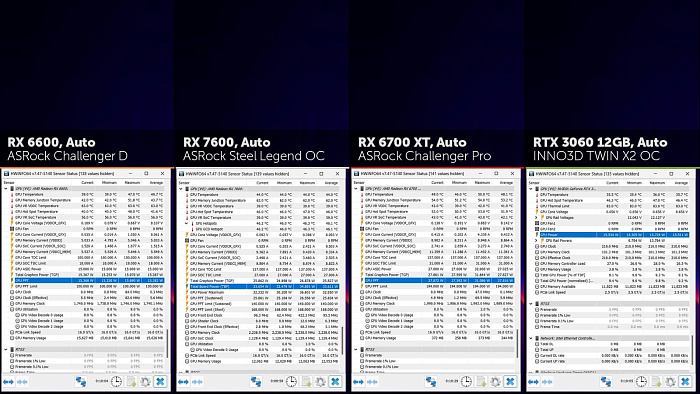
Task: Open remote network icon in RX 6600 window
Action: pos(81,382)
